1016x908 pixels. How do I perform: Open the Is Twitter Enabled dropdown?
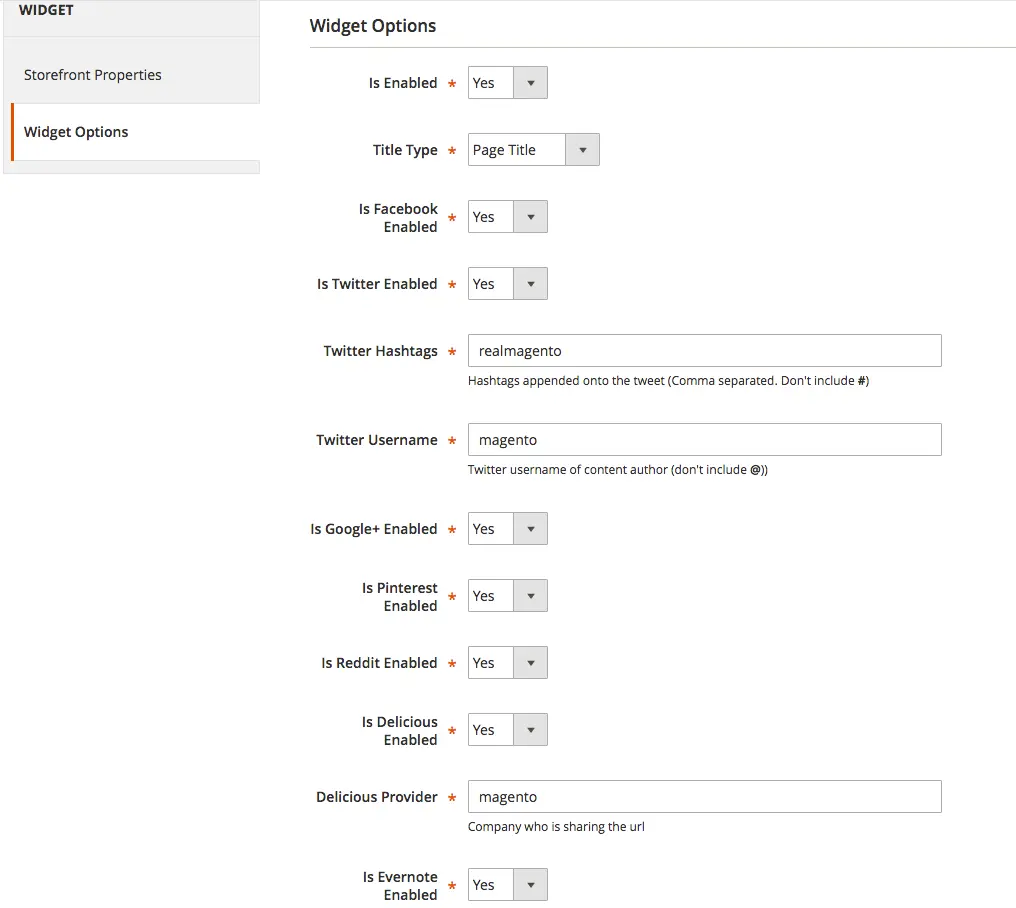[507, 284]
